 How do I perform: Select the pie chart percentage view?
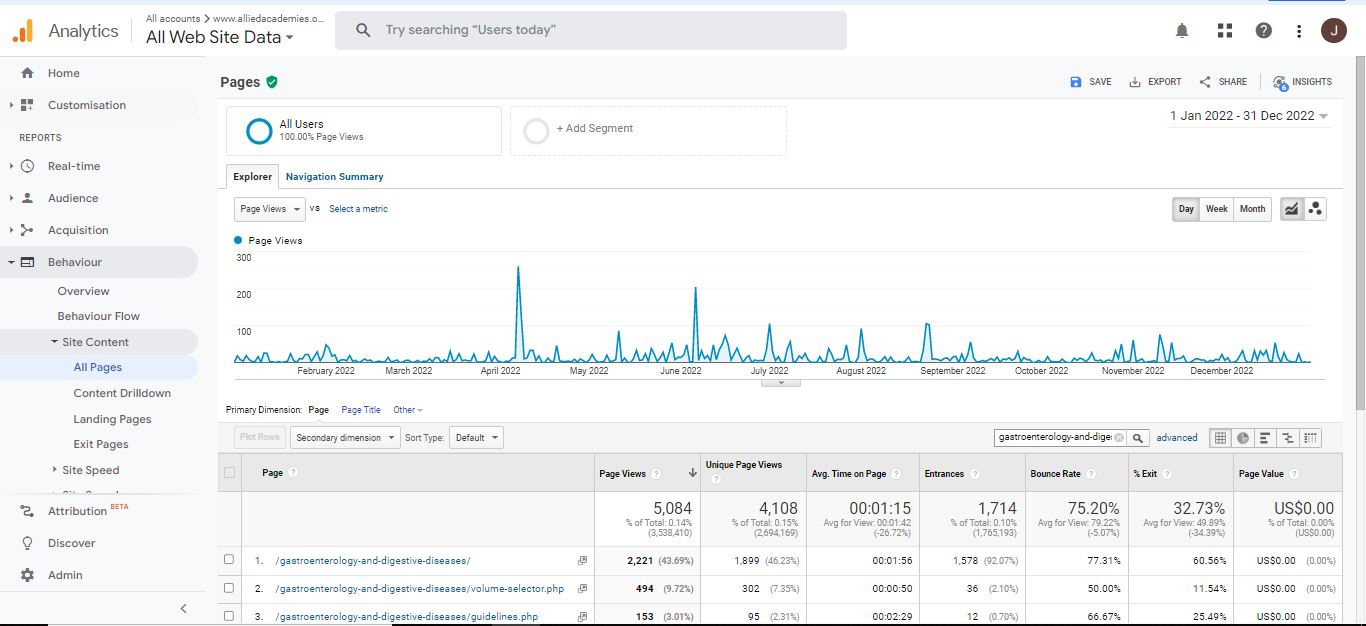coord(1242,438)
